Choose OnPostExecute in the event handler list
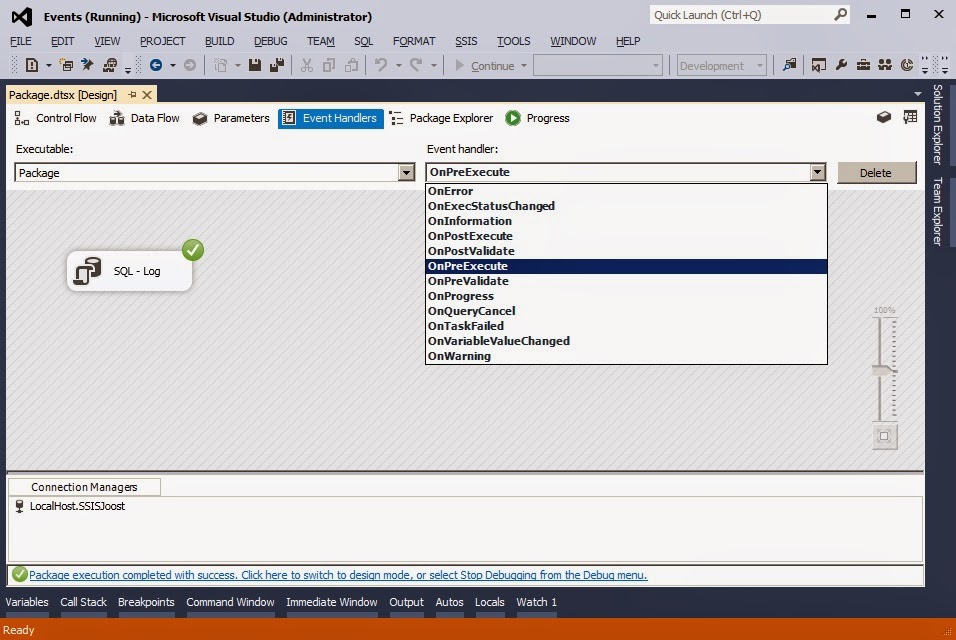Screen dimensions: 956x640 tap(626, 236)
